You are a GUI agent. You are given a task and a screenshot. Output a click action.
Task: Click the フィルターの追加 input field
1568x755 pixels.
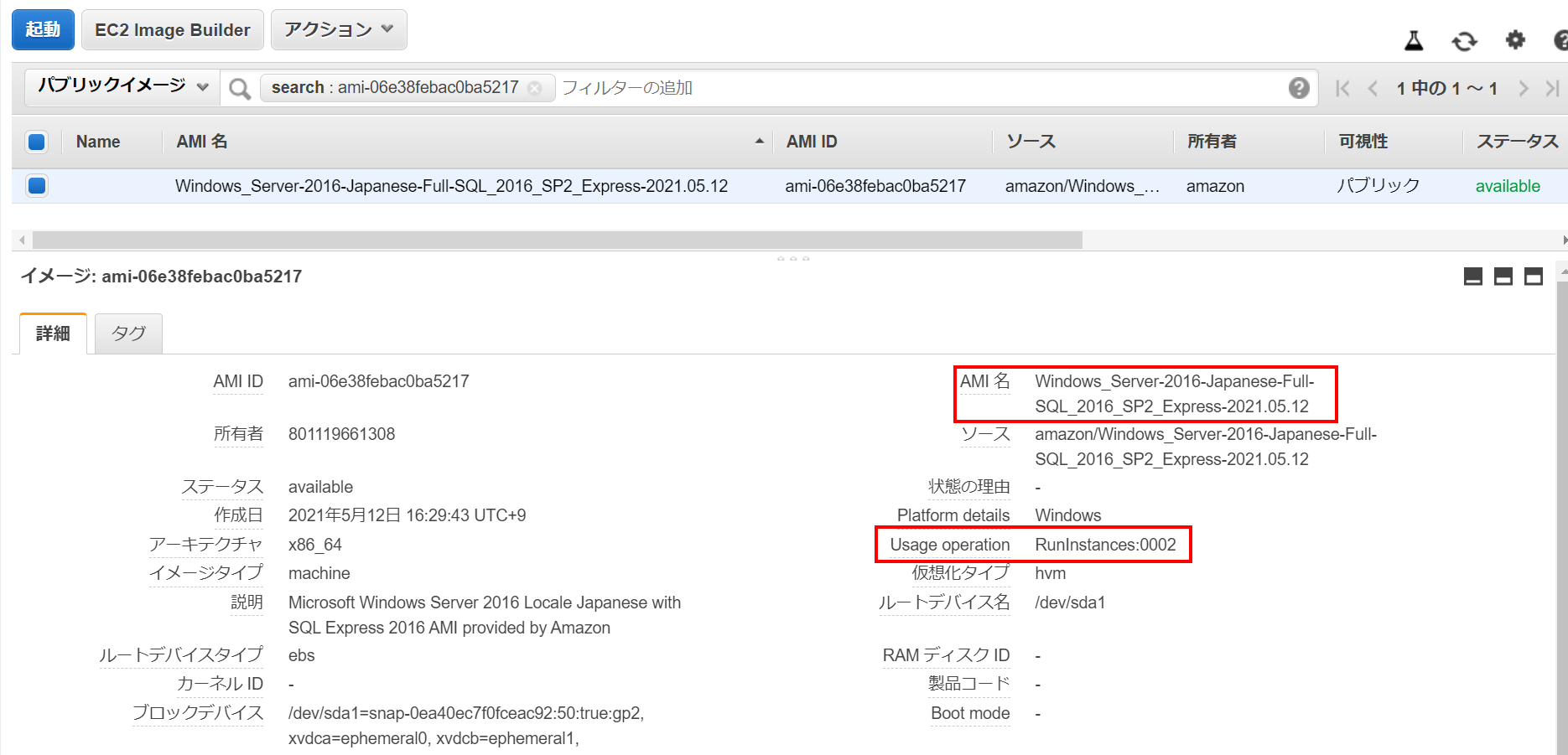[x=629, y=87]
